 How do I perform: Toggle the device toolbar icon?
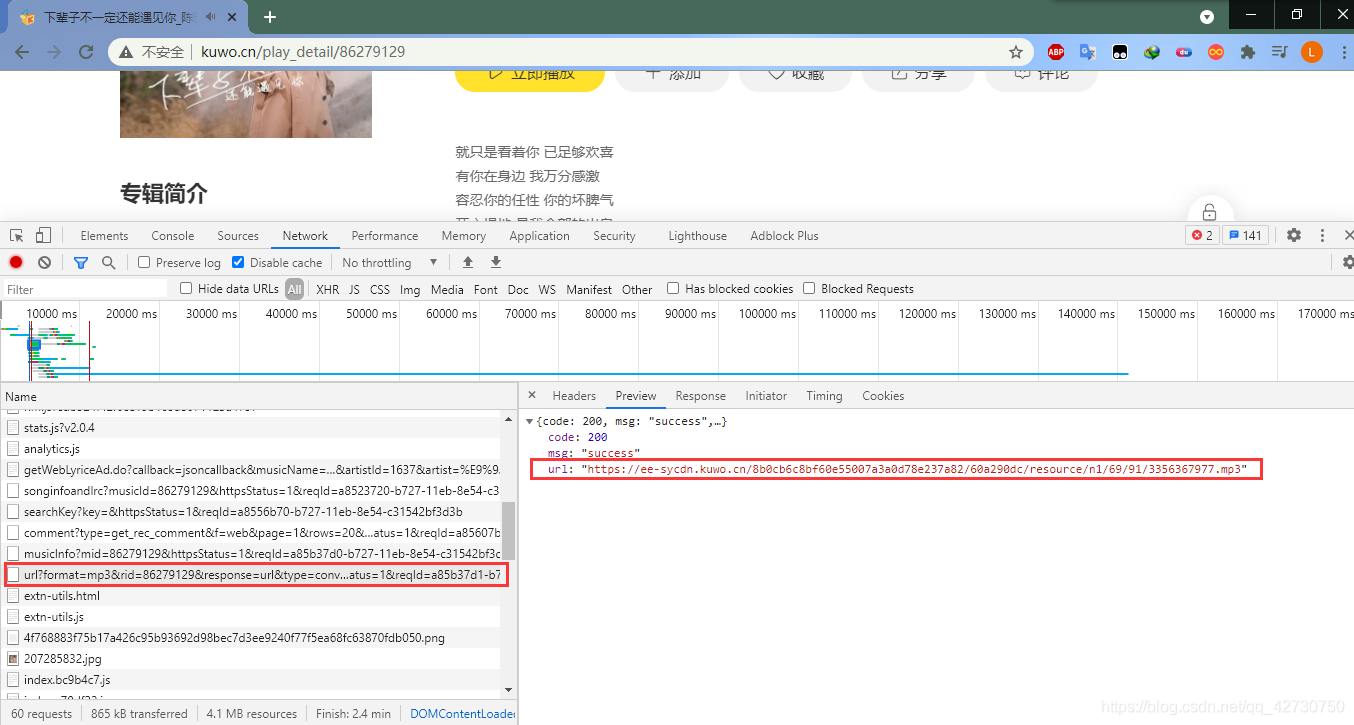click(43, 235)
